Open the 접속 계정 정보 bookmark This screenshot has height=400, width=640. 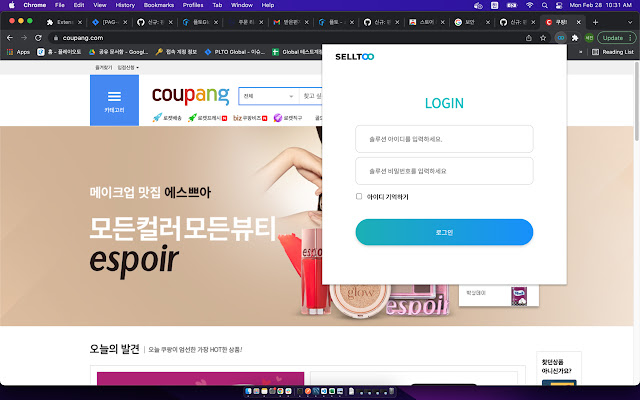(177, 52)
